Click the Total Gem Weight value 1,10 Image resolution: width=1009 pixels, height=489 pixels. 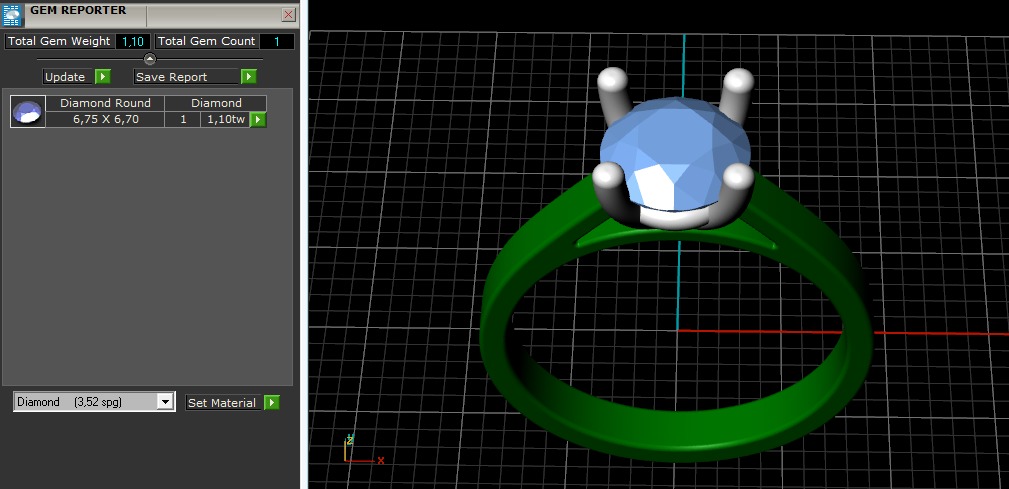133,41
